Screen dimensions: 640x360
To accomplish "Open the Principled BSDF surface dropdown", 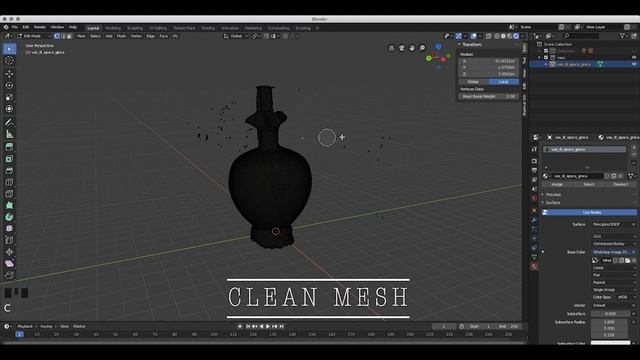I will tap(613, 224).
